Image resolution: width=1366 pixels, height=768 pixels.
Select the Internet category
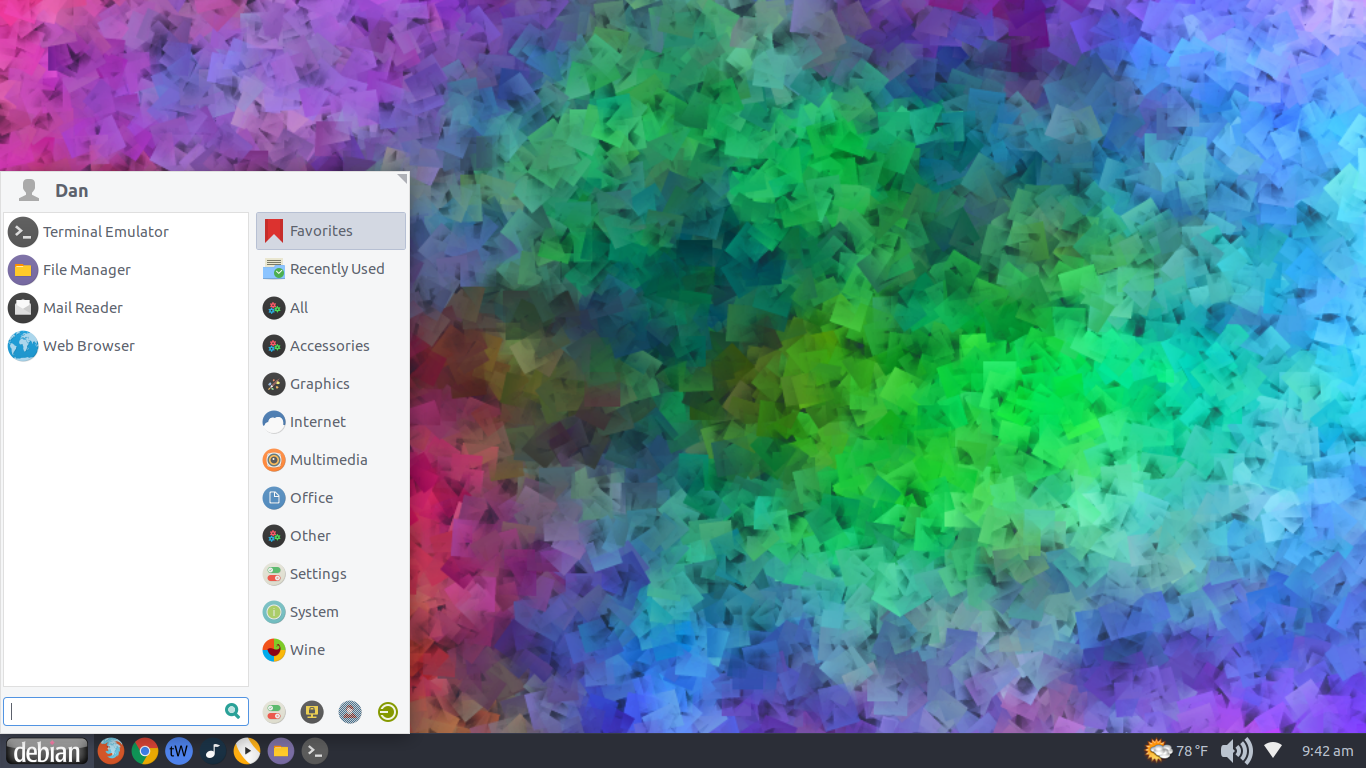331,422
